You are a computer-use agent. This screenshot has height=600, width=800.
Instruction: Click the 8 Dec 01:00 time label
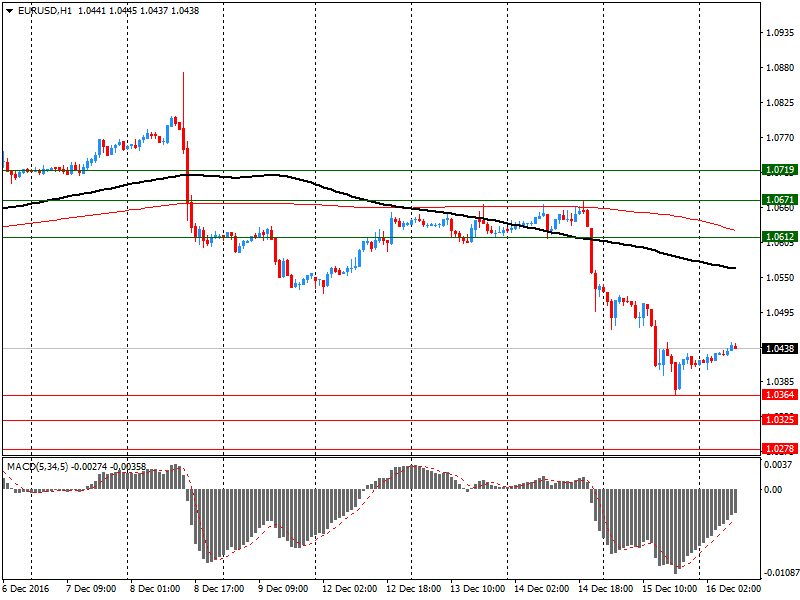155,589
